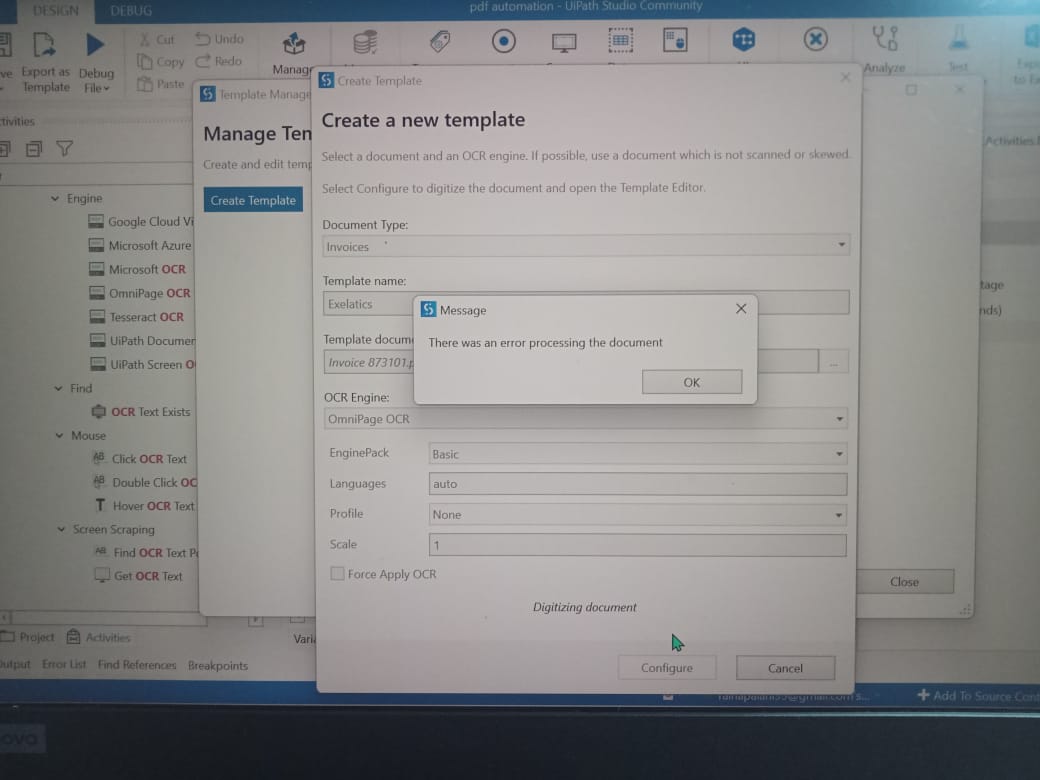Select Find OCR Text Position activity

pos(146,552)
